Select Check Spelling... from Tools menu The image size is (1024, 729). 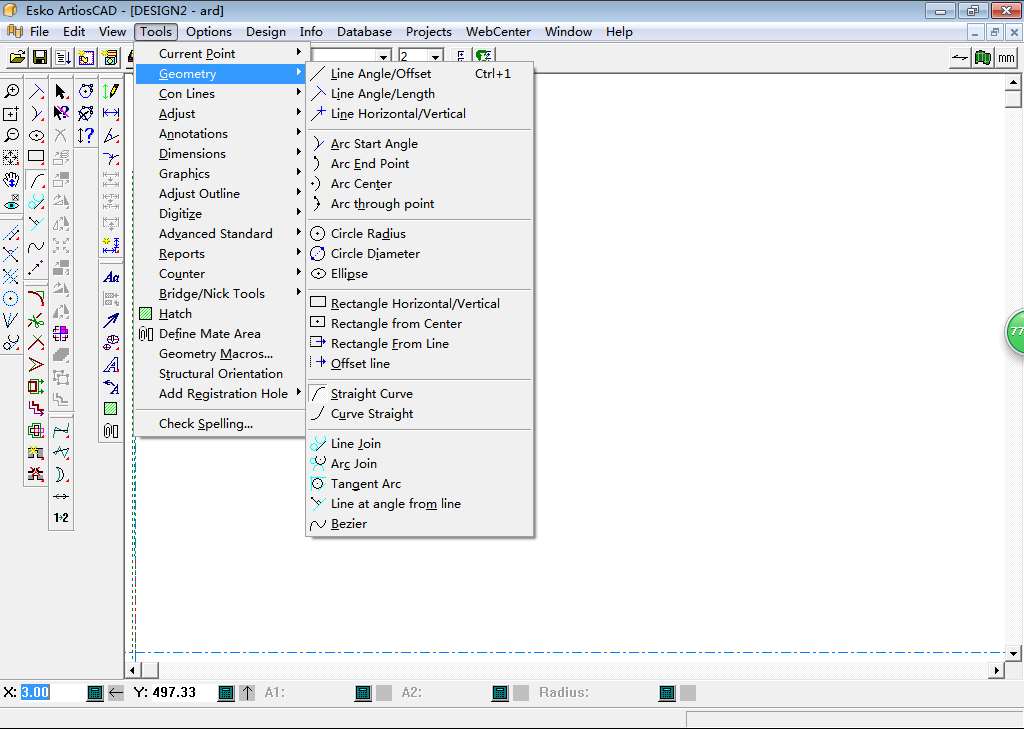click(x=206, y=424)
